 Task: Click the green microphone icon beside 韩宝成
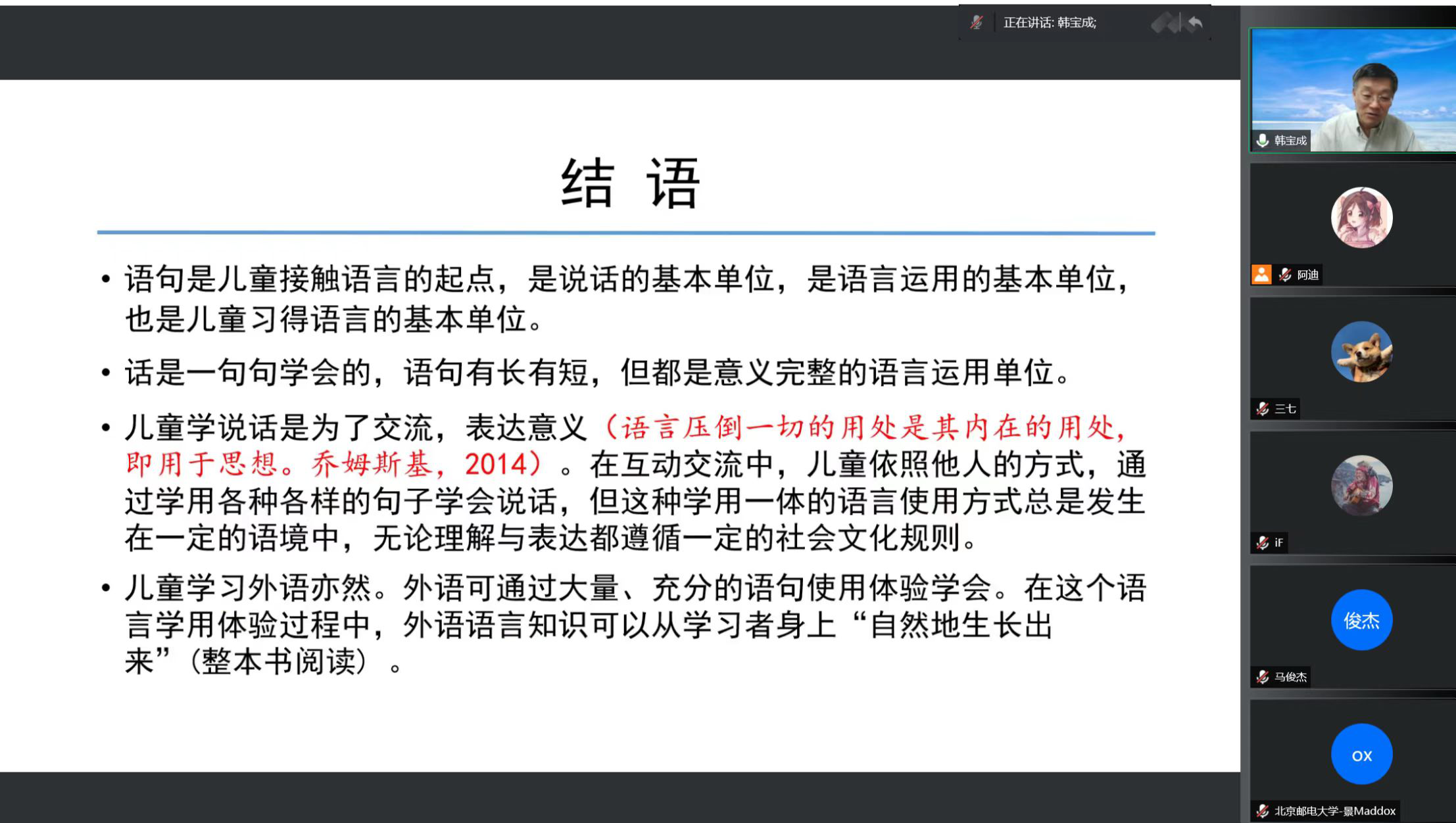1262,141
